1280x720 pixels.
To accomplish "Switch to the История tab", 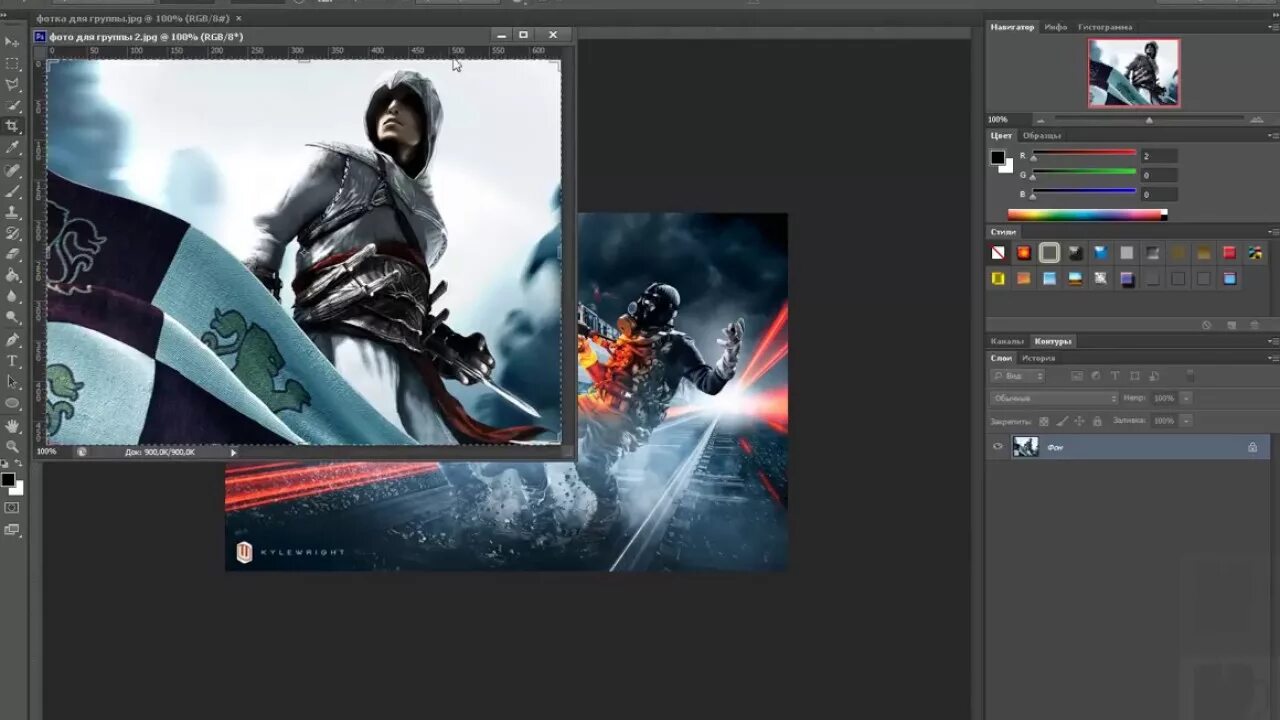I will tap(1038, 358).
